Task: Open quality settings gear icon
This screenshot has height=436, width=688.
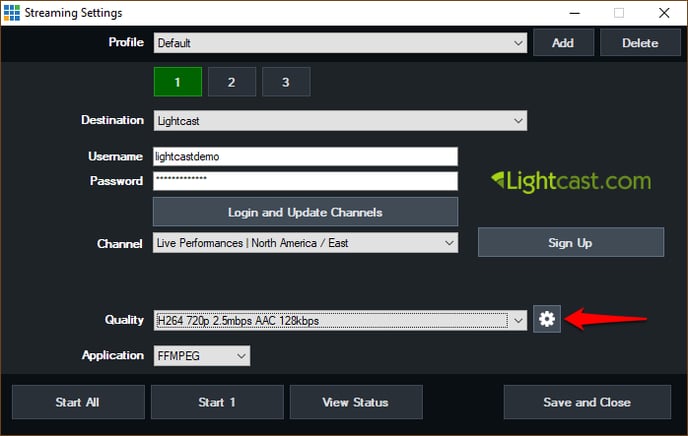Action: click(x=547, y=319)
